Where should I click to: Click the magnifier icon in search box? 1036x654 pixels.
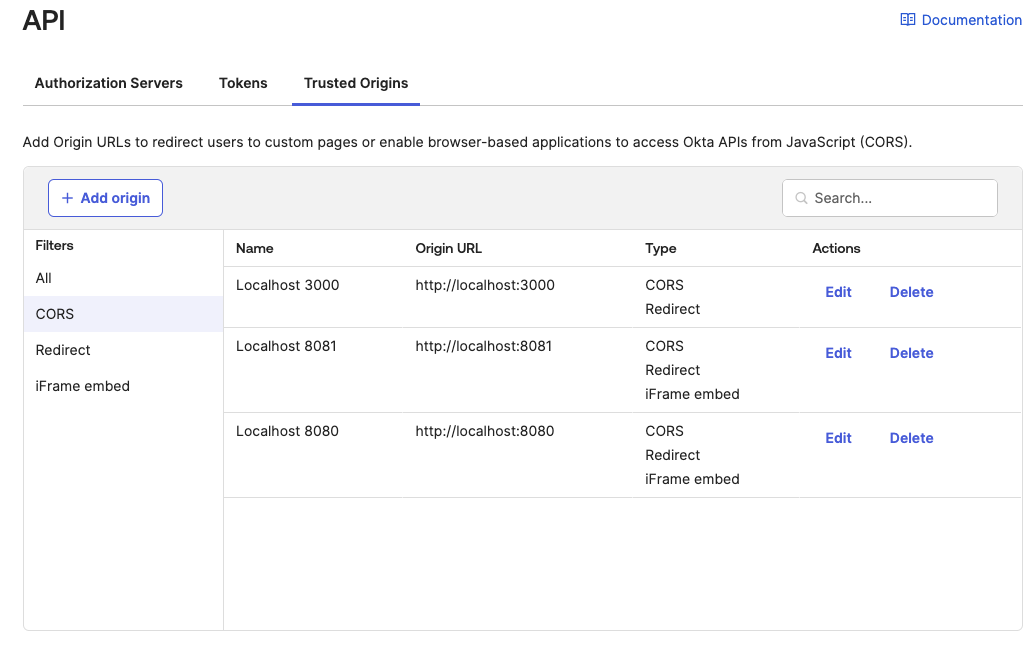click(801, 198)
